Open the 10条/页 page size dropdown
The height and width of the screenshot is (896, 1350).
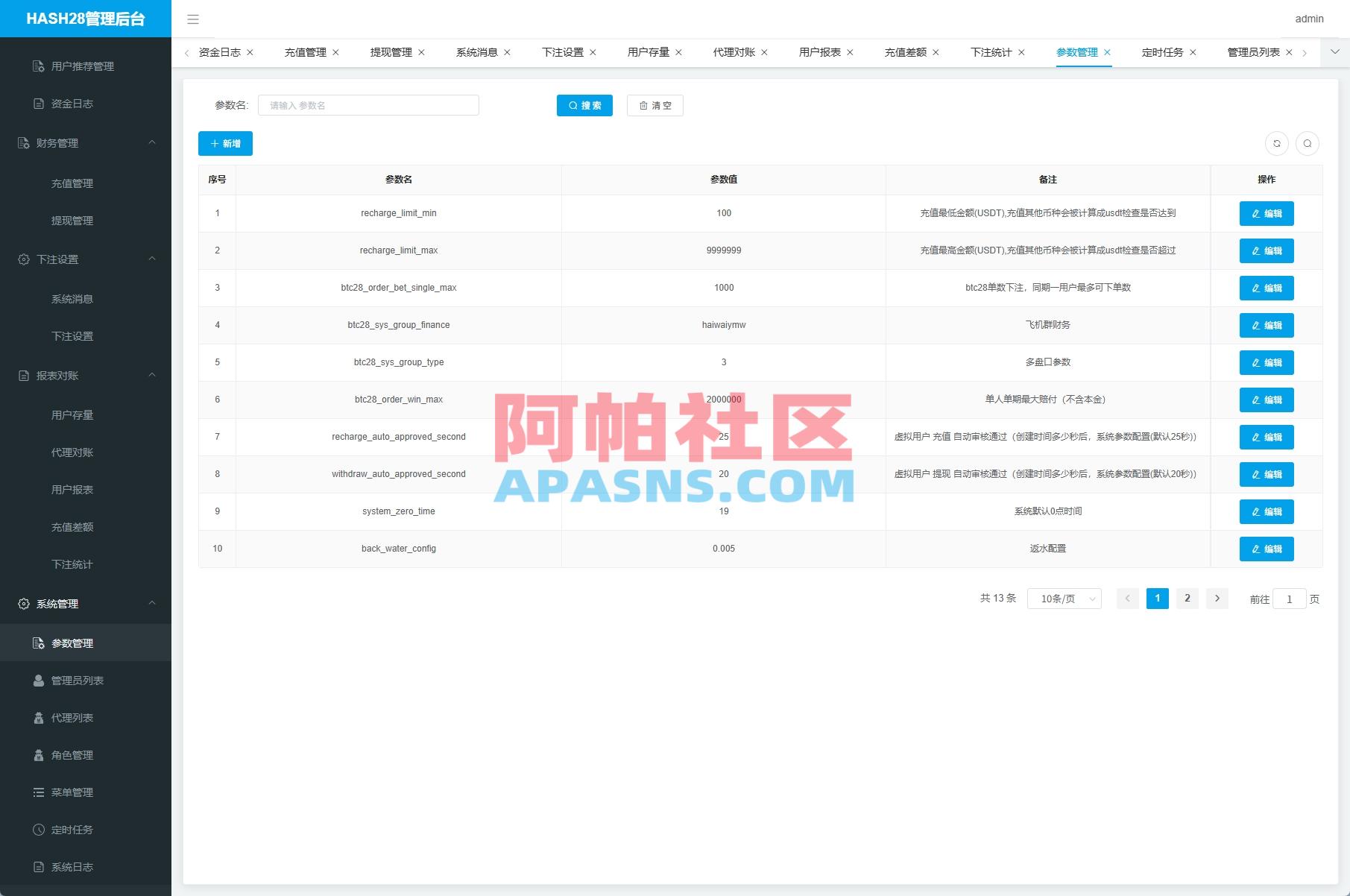pos(1064,598)
